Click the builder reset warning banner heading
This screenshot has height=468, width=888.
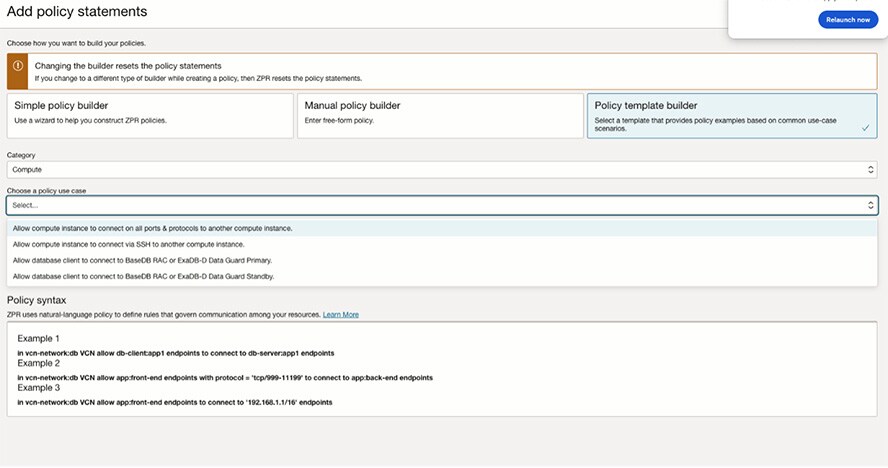pos(128,66)
